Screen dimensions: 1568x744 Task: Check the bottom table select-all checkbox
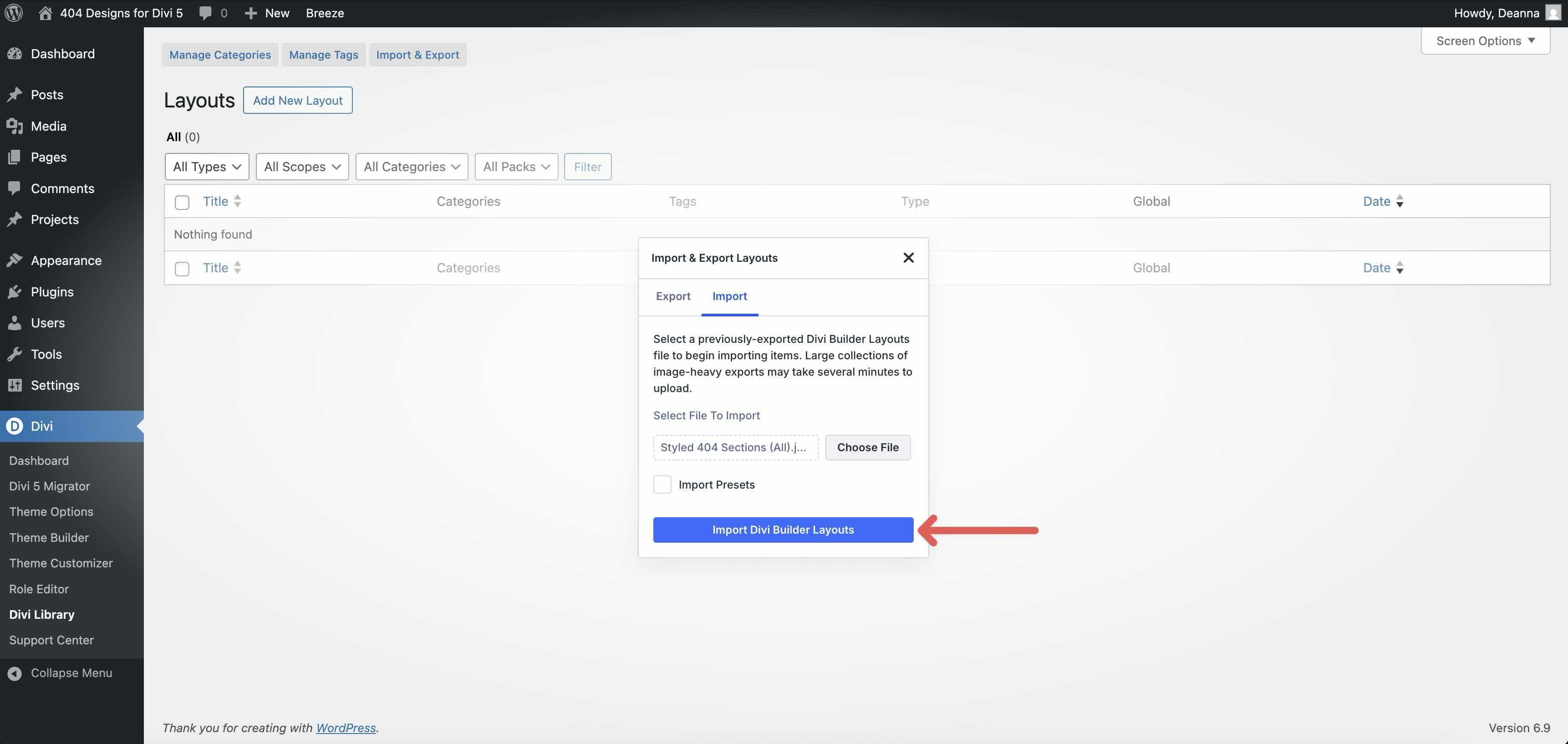pos(181,268)
